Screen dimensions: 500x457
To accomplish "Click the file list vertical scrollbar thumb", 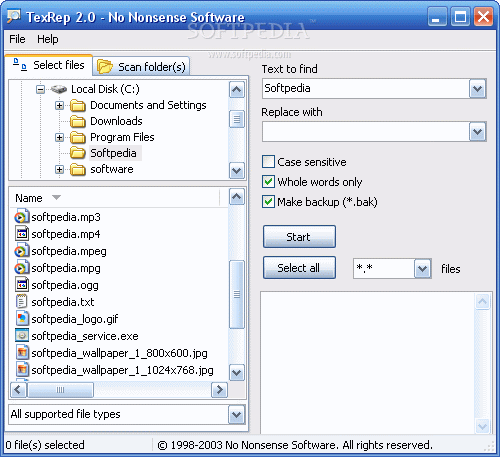I will click(x=237, y=295).
